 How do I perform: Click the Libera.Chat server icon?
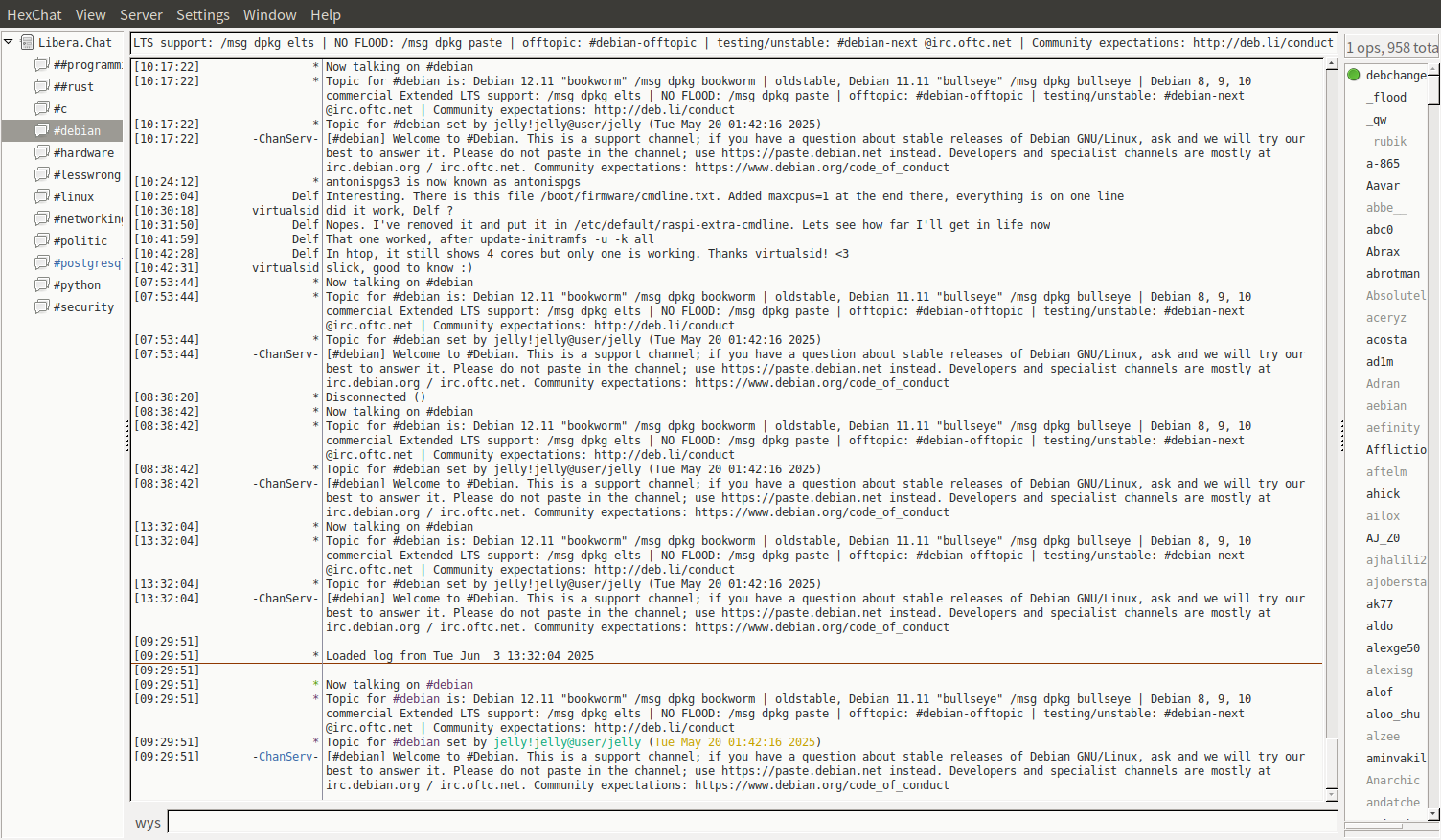28,42
